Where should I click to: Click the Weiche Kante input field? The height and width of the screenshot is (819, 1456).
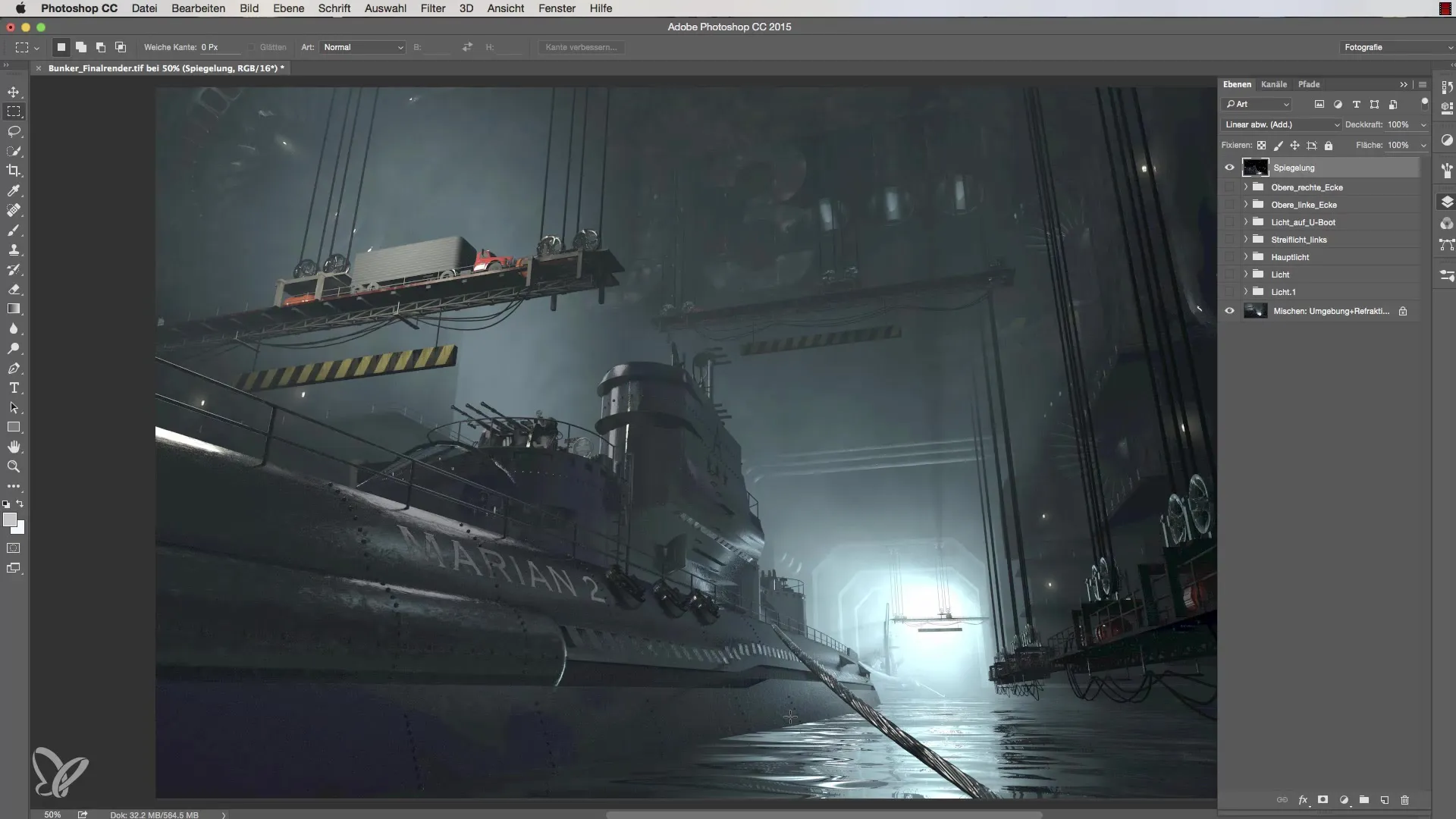(x=219, y=47)
